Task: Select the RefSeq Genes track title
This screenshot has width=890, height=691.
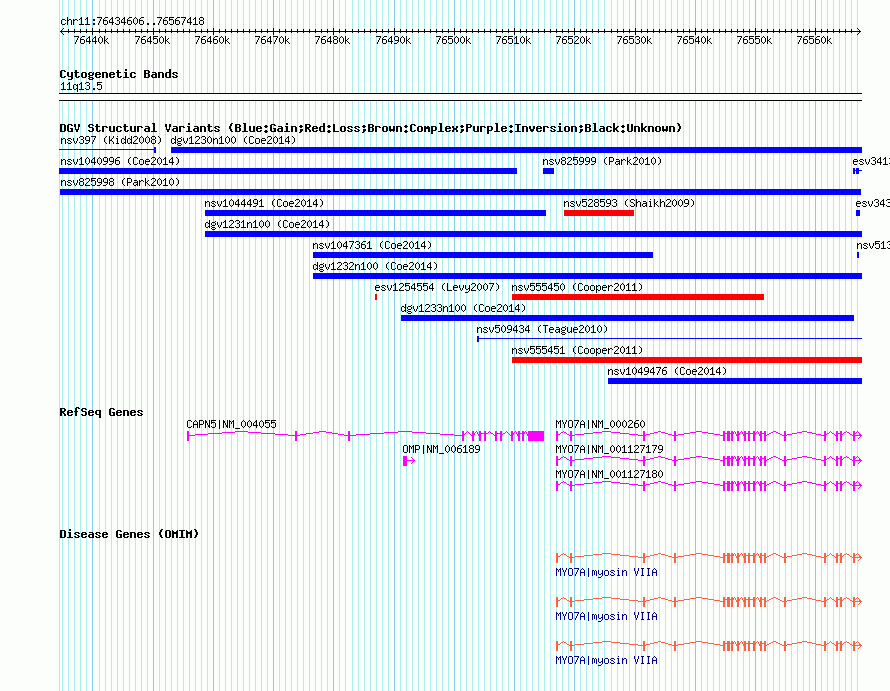Action: pos(101,412)
